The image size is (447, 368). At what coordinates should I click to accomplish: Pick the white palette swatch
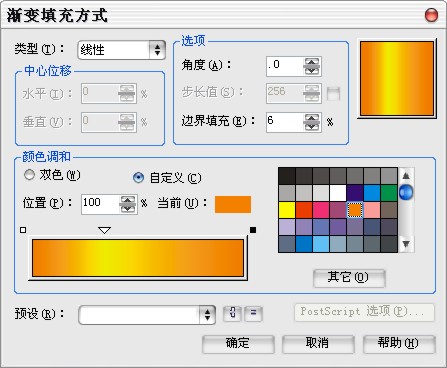pos(338,193)
